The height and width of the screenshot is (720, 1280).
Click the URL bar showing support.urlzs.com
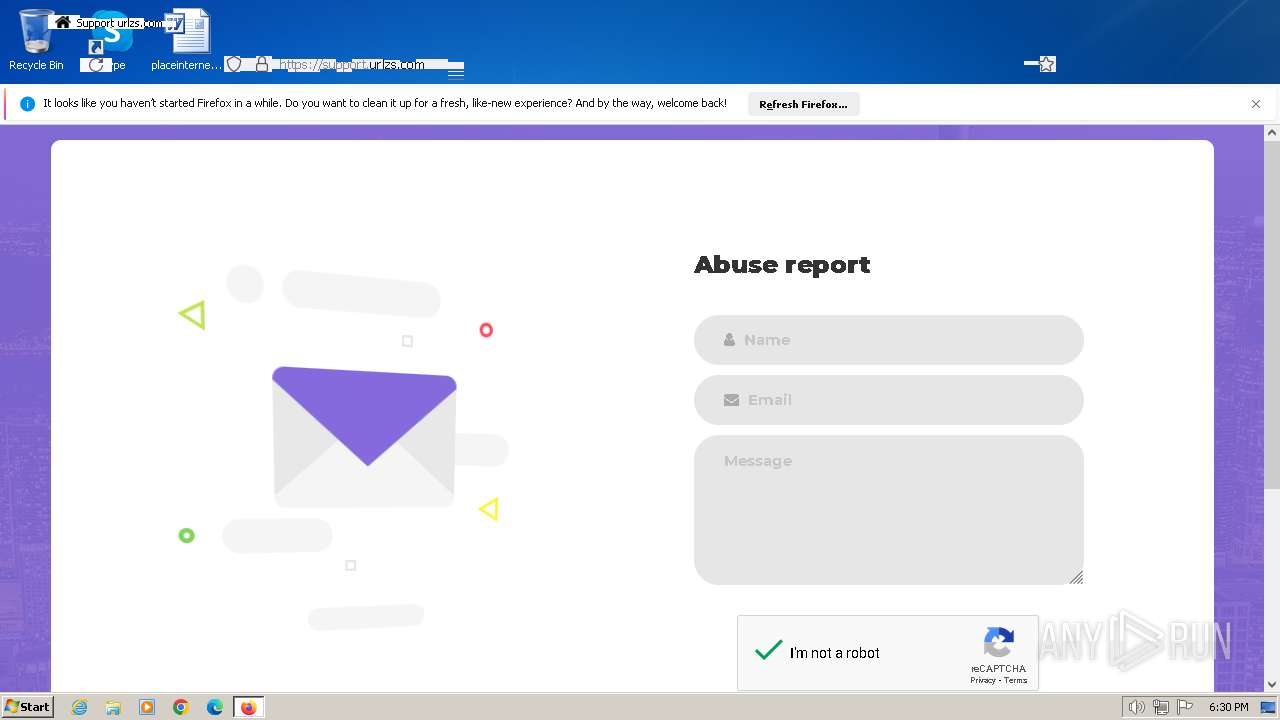pos(352,64)
